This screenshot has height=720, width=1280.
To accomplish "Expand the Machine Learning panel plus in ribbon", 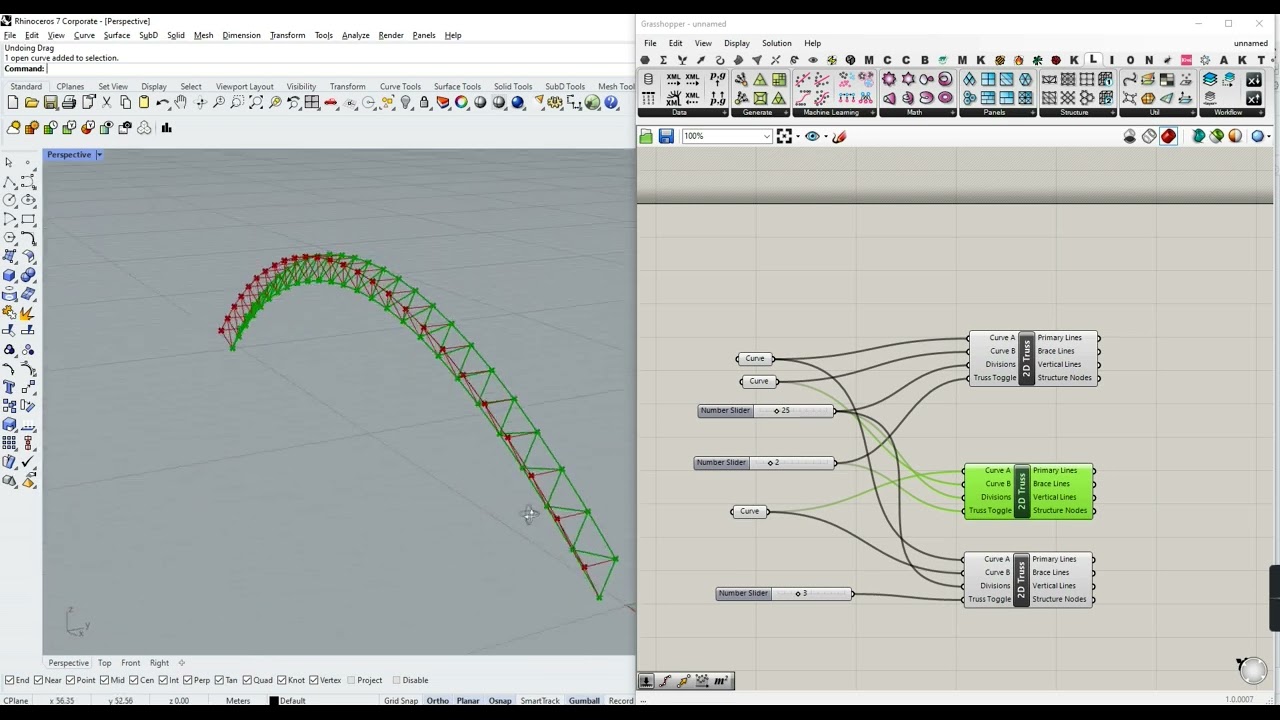I will click(872, 112).
